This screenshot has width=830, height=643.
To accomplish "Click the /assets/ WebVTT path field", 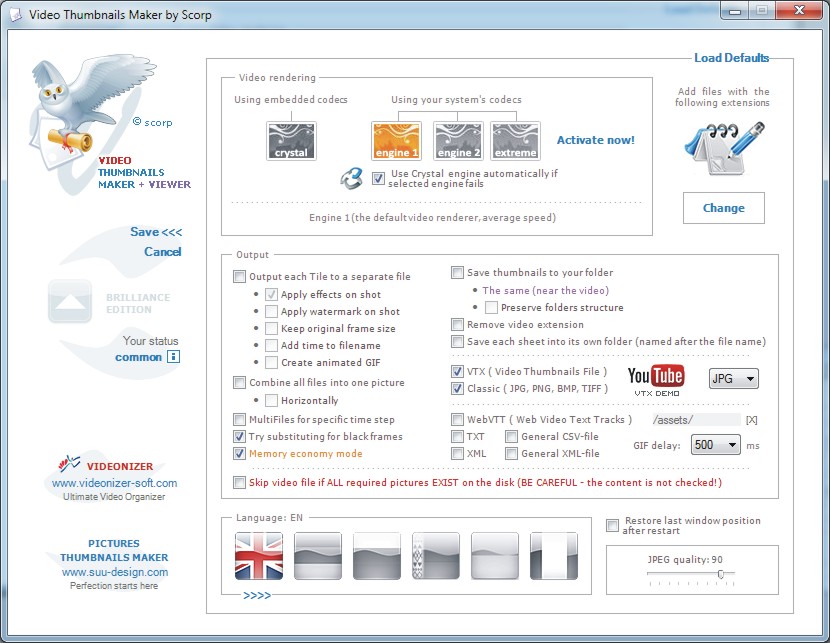I will pyautogui.click(x=696, y=420).
